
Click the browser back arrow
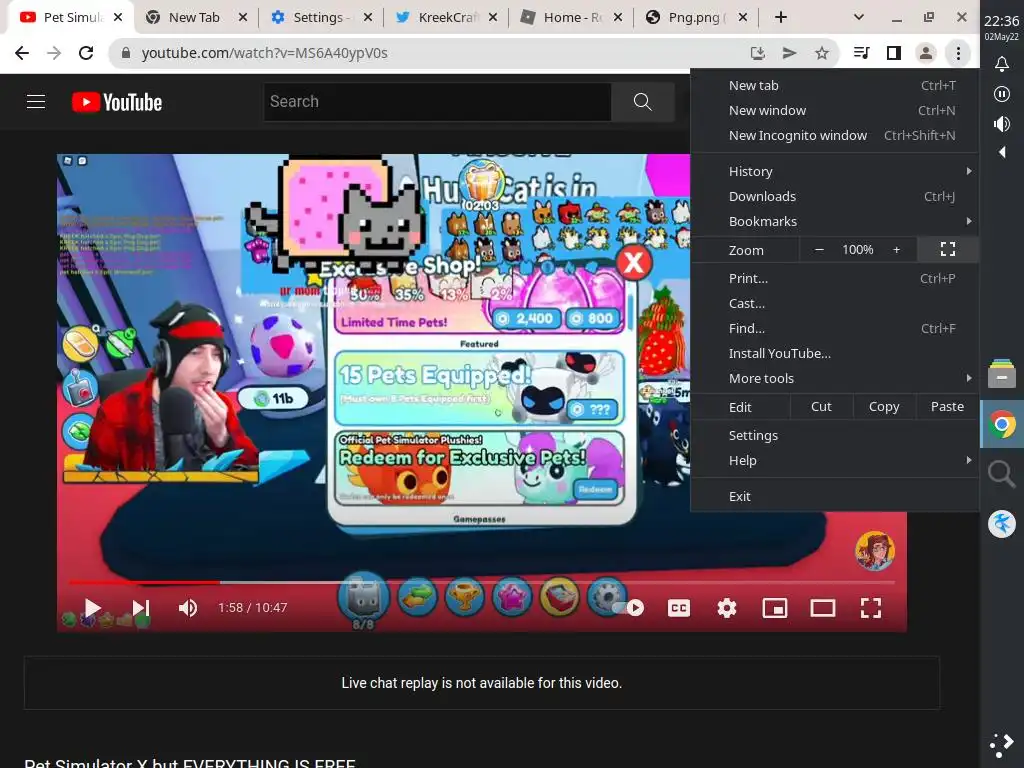tap(22, 53)
